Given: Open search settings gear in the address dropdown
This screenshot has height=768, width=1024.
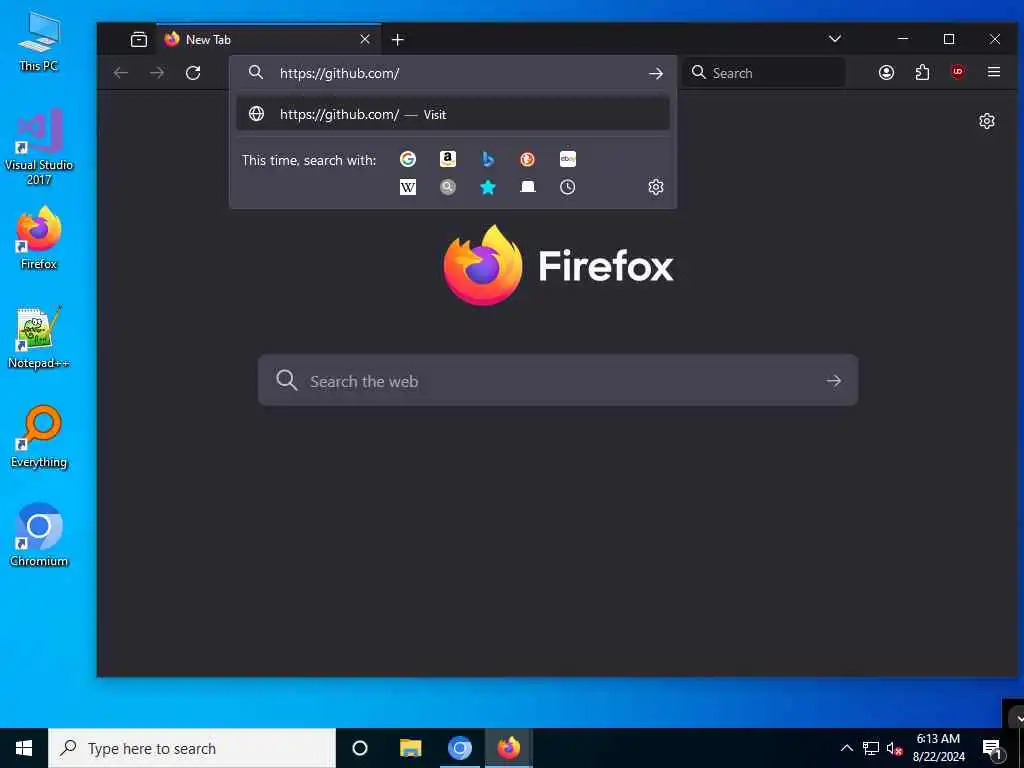Looking at the screenshot, I should [656, 187].
